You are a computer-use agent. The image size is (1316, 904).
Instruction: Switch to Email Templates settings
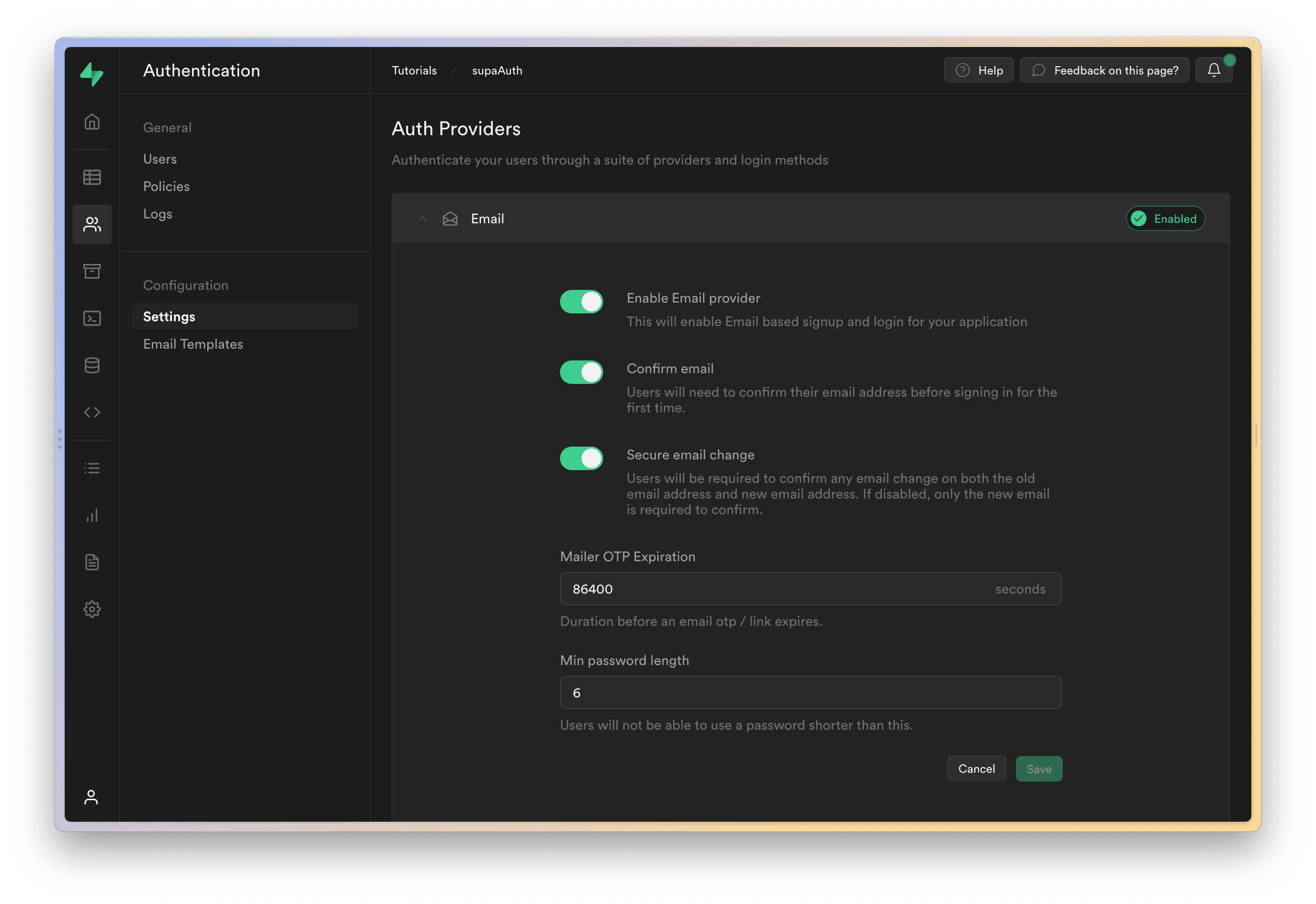tap(193, 344)
